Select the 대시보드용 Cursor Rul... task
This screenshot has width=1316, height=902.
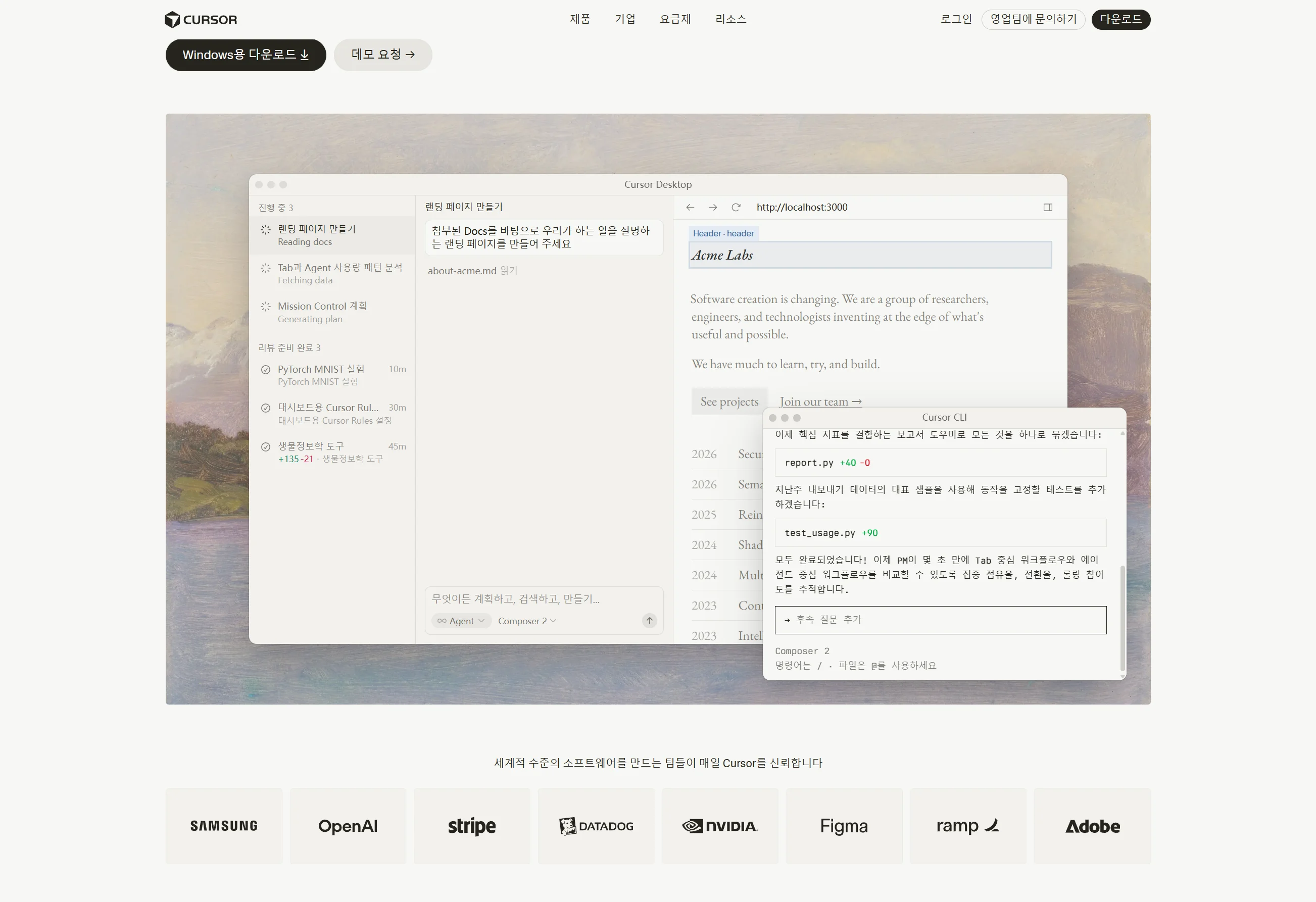[x=332, y=414]
